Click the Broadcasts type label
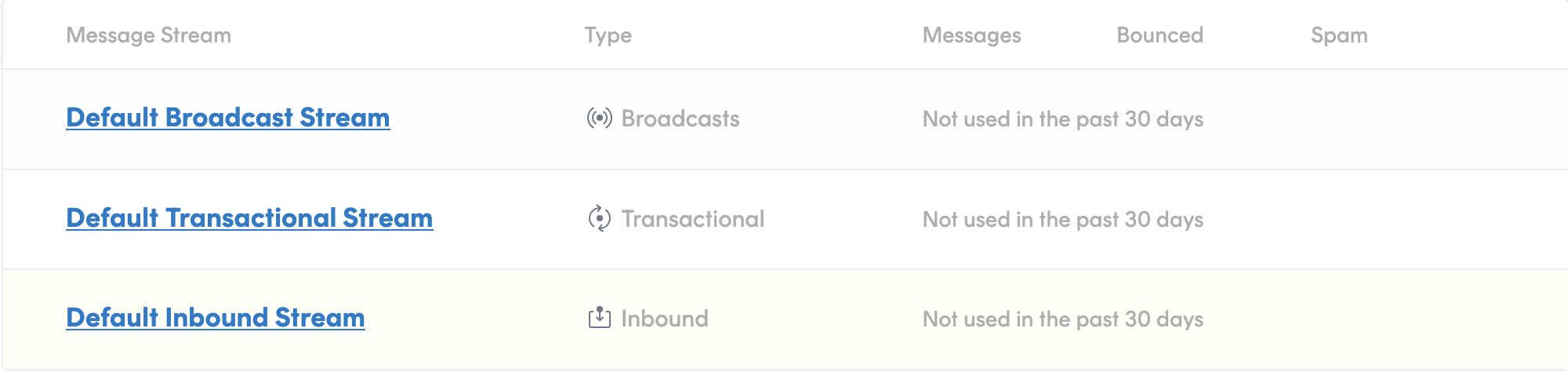This screenshot has width=1568, height=372. tap(681, 119)
